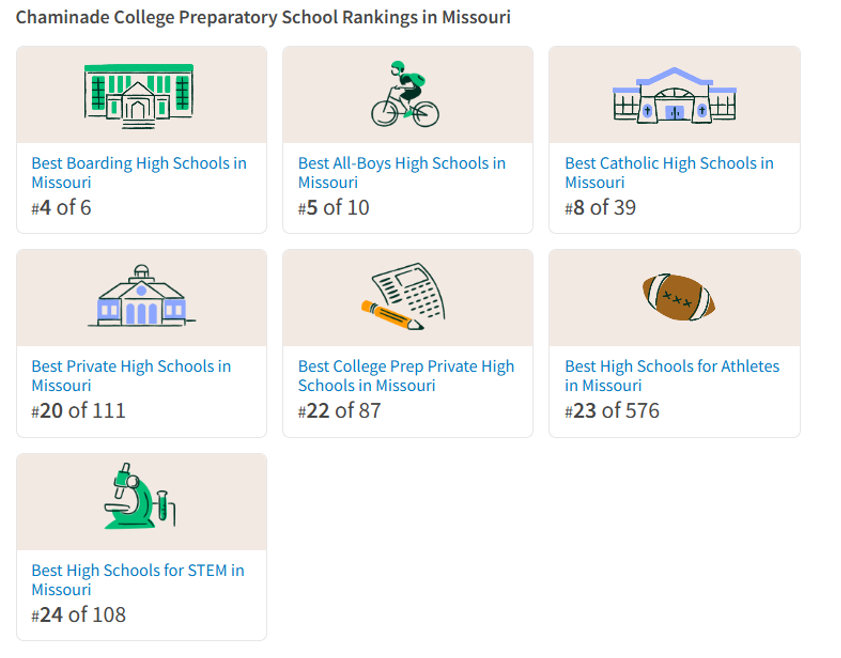841x658 pixels.
Task: Click the #24 of 108 ranking text
Action: 79,614
